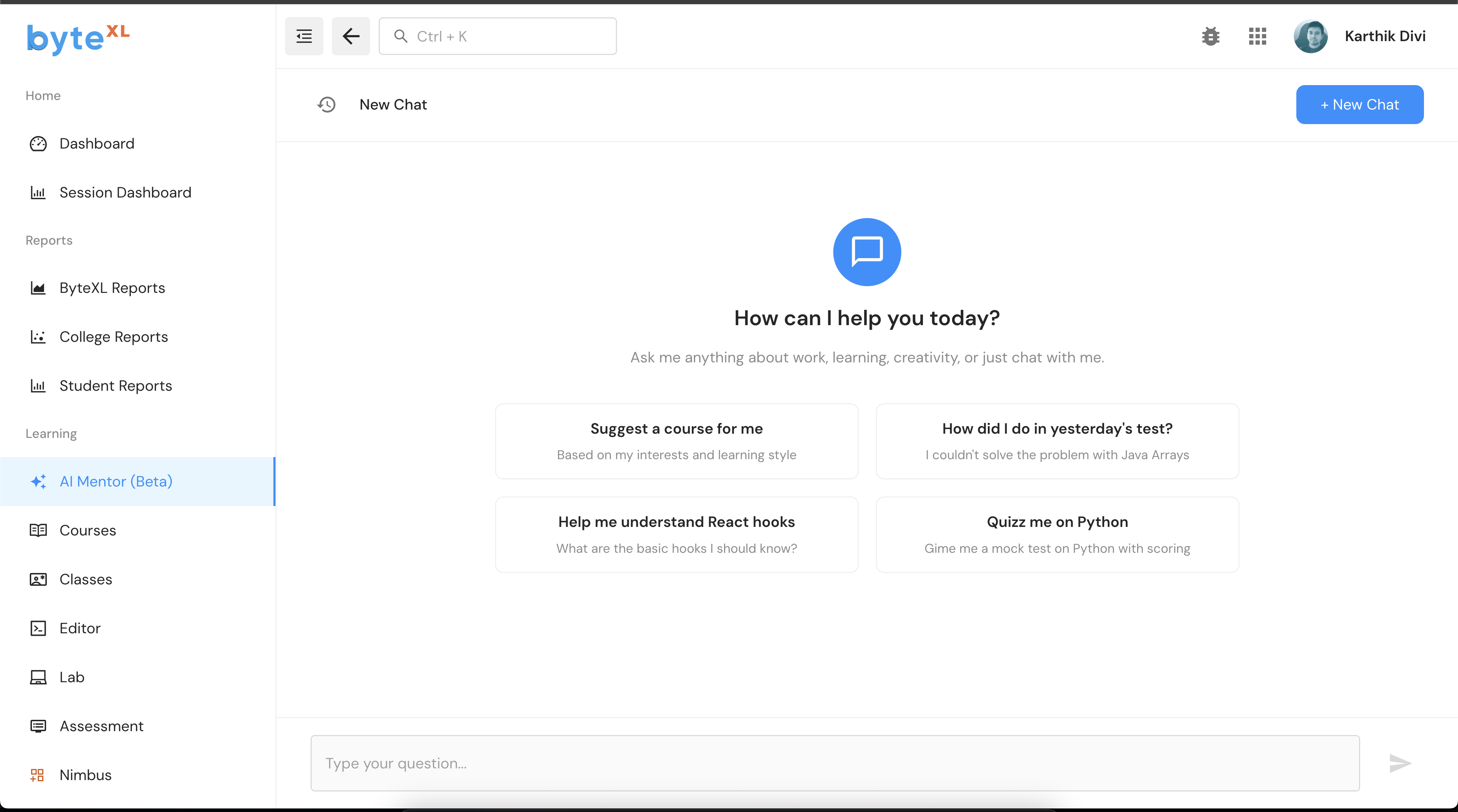Choose the 'Quizz me on Python' suggestion
The height and width of the screenshot is (812, 1458).
1057,534
